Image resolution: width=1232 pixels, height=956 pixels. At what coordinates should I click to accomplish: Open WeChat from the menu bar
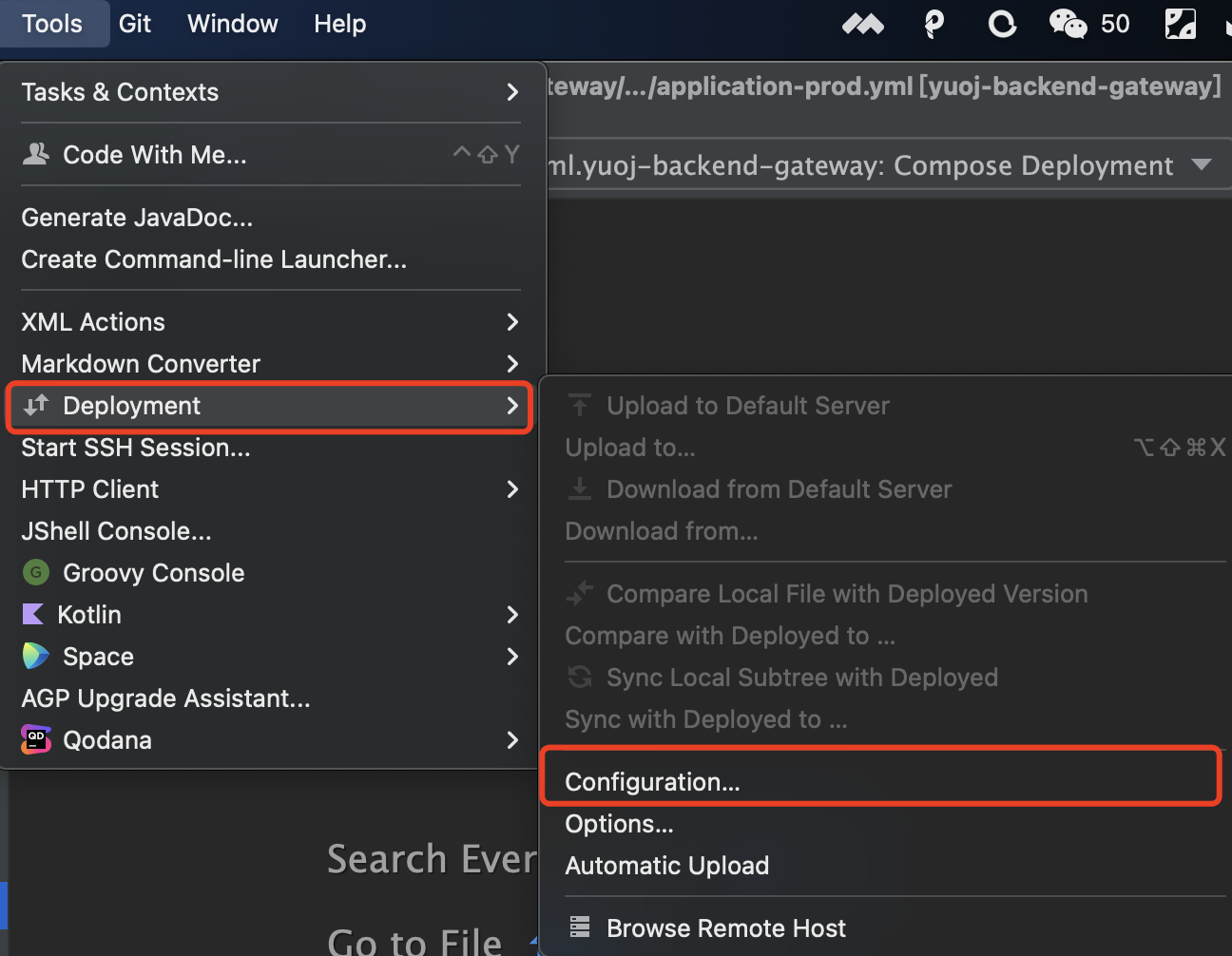(x=1068, y=24)
